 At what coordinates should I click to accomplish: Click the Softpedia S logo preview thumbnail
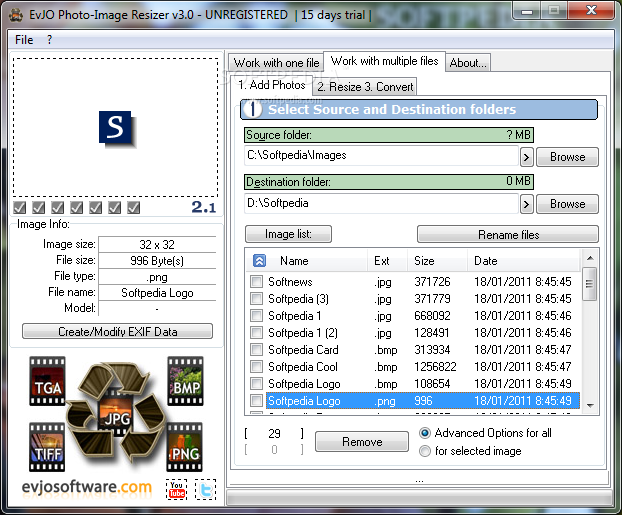click(116, 129)
